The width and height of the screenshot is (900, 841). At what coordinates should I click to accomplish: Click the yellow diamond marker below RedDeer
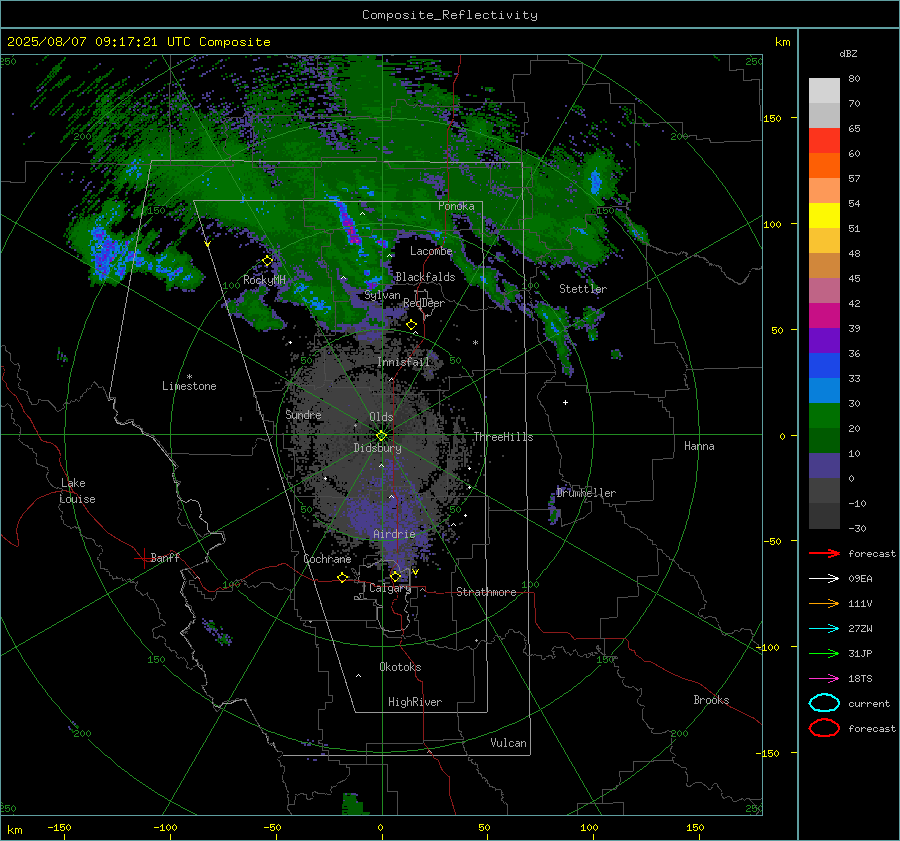point(411,325)
